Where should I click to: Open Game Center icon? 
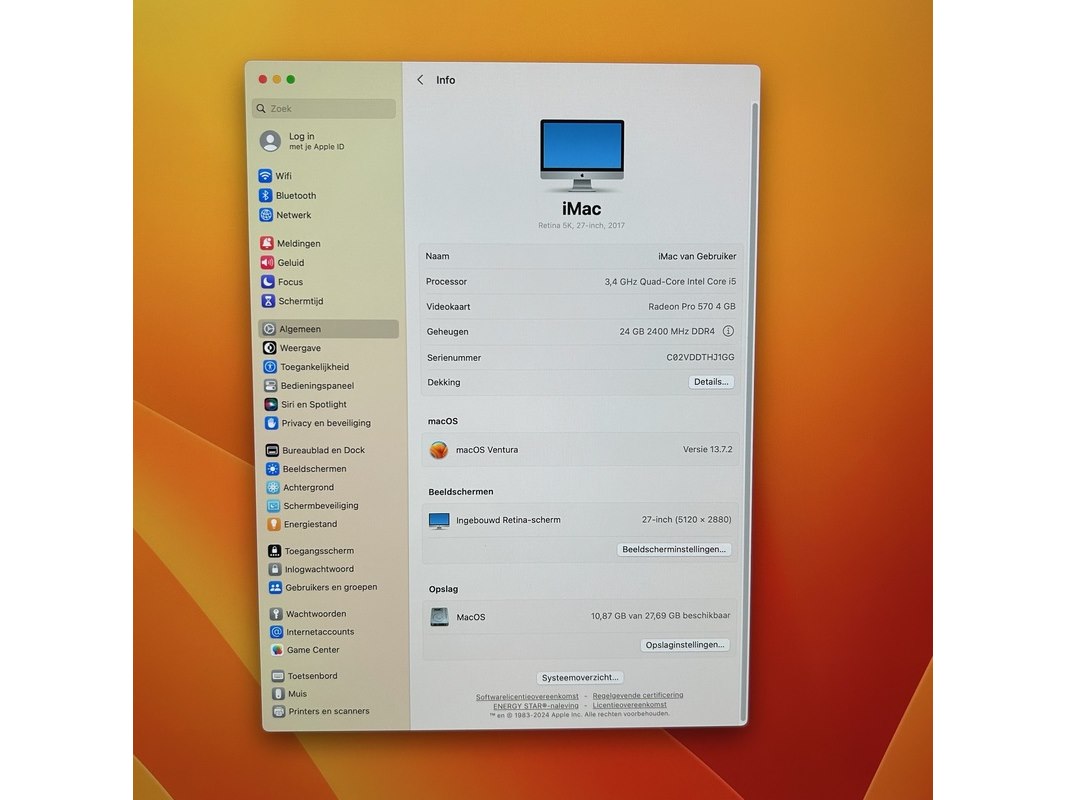[277, 650]
